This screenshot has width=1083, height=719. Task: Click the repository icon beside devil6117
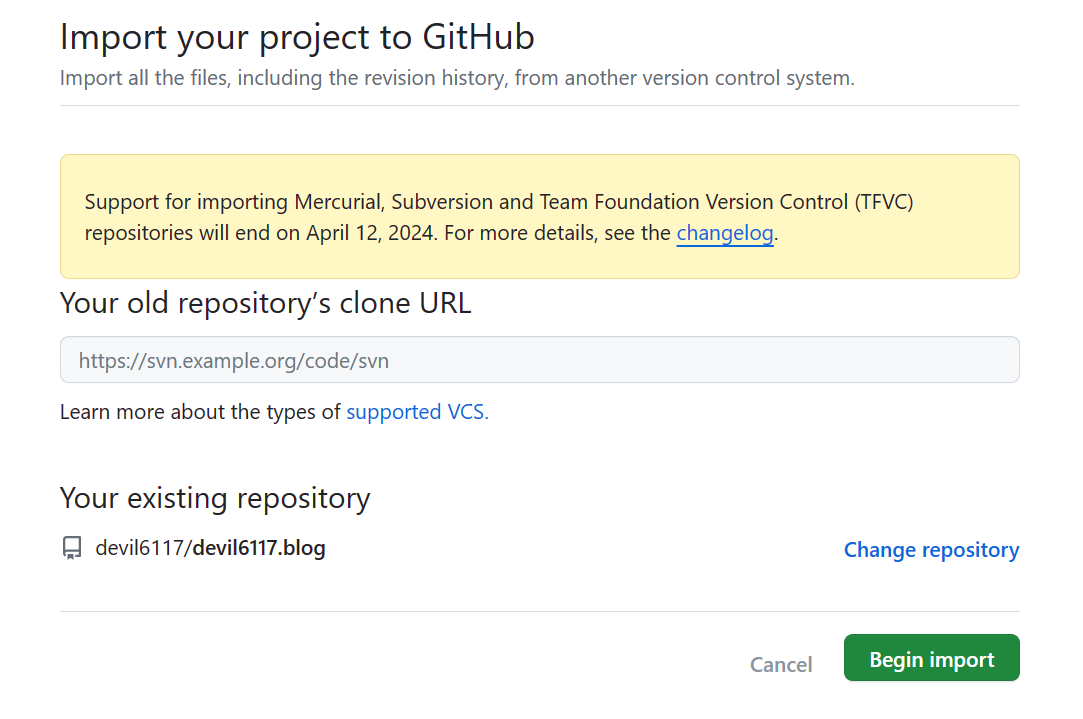pyautogui.click(x=72, y=548)
